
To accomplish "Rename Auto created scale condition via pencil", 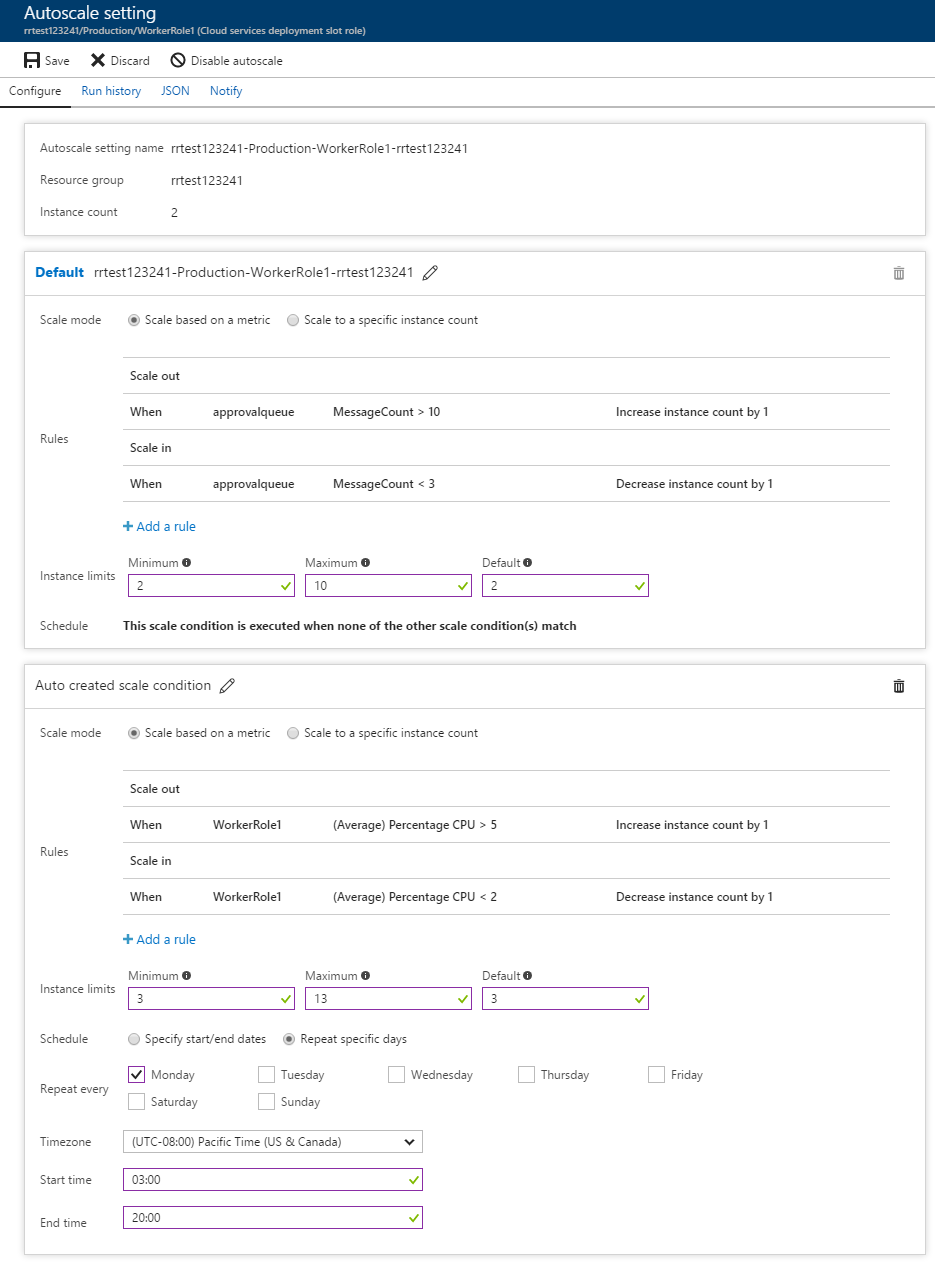I will pos(227,686).
